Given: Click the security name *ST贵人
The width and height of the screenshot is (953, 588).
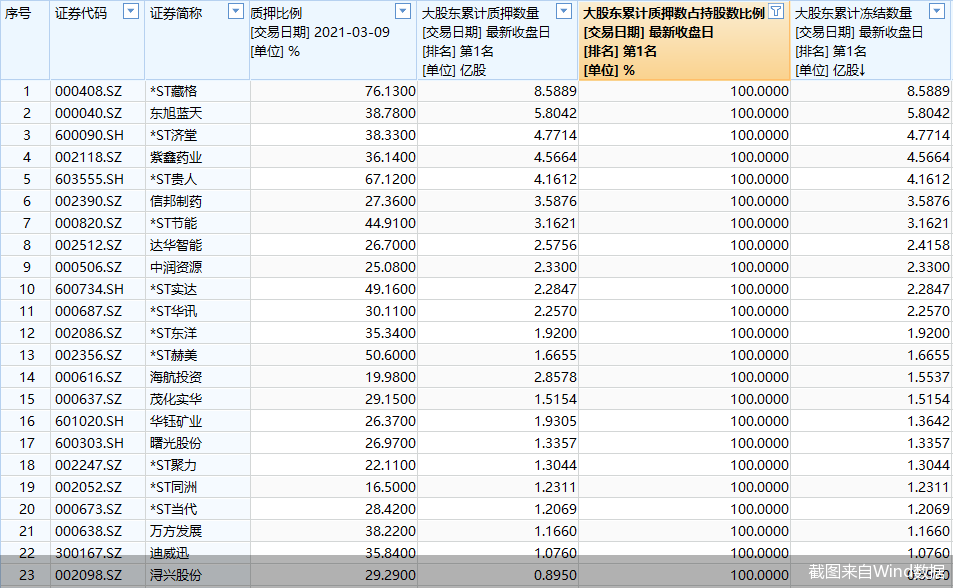Looking at the screenshot, I should coord(174,179).
